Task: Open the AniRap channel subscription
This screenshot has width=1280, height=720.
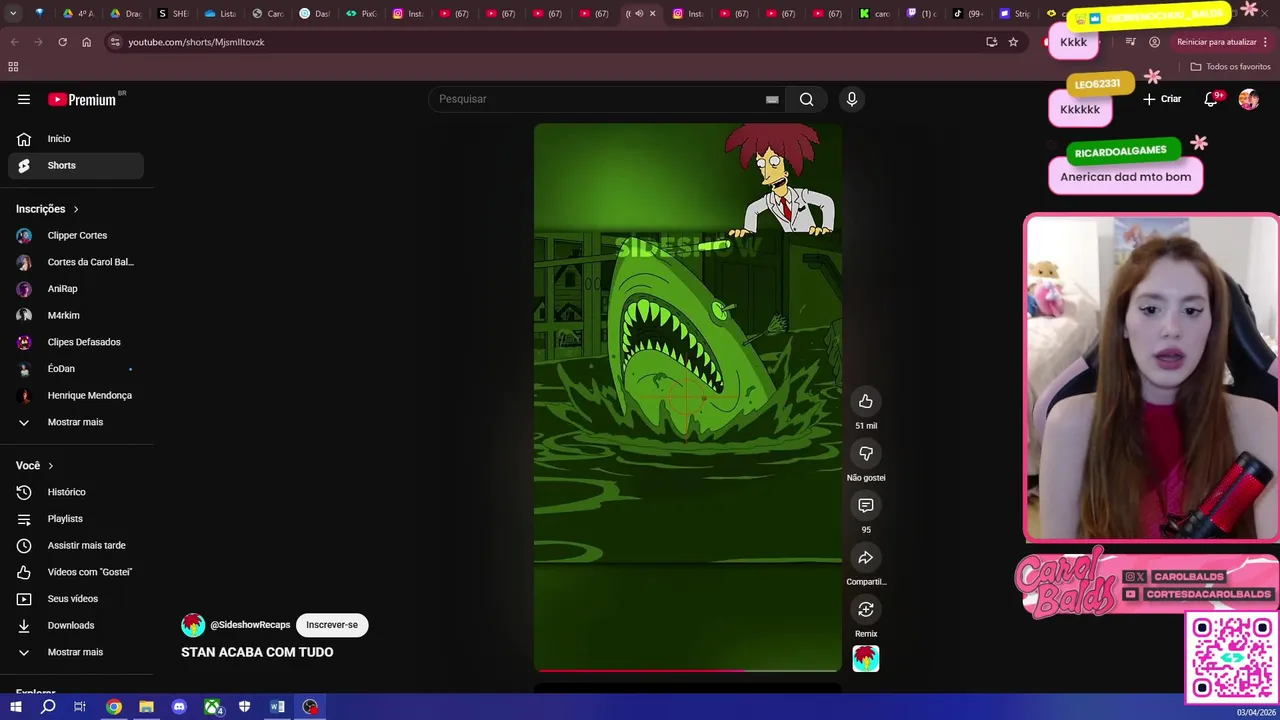Action: click(x=76, y=289)
